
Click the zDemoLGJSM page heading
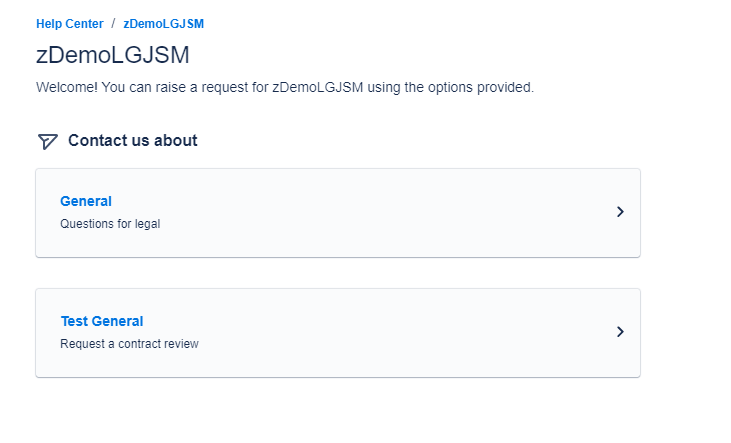[112, 56]
